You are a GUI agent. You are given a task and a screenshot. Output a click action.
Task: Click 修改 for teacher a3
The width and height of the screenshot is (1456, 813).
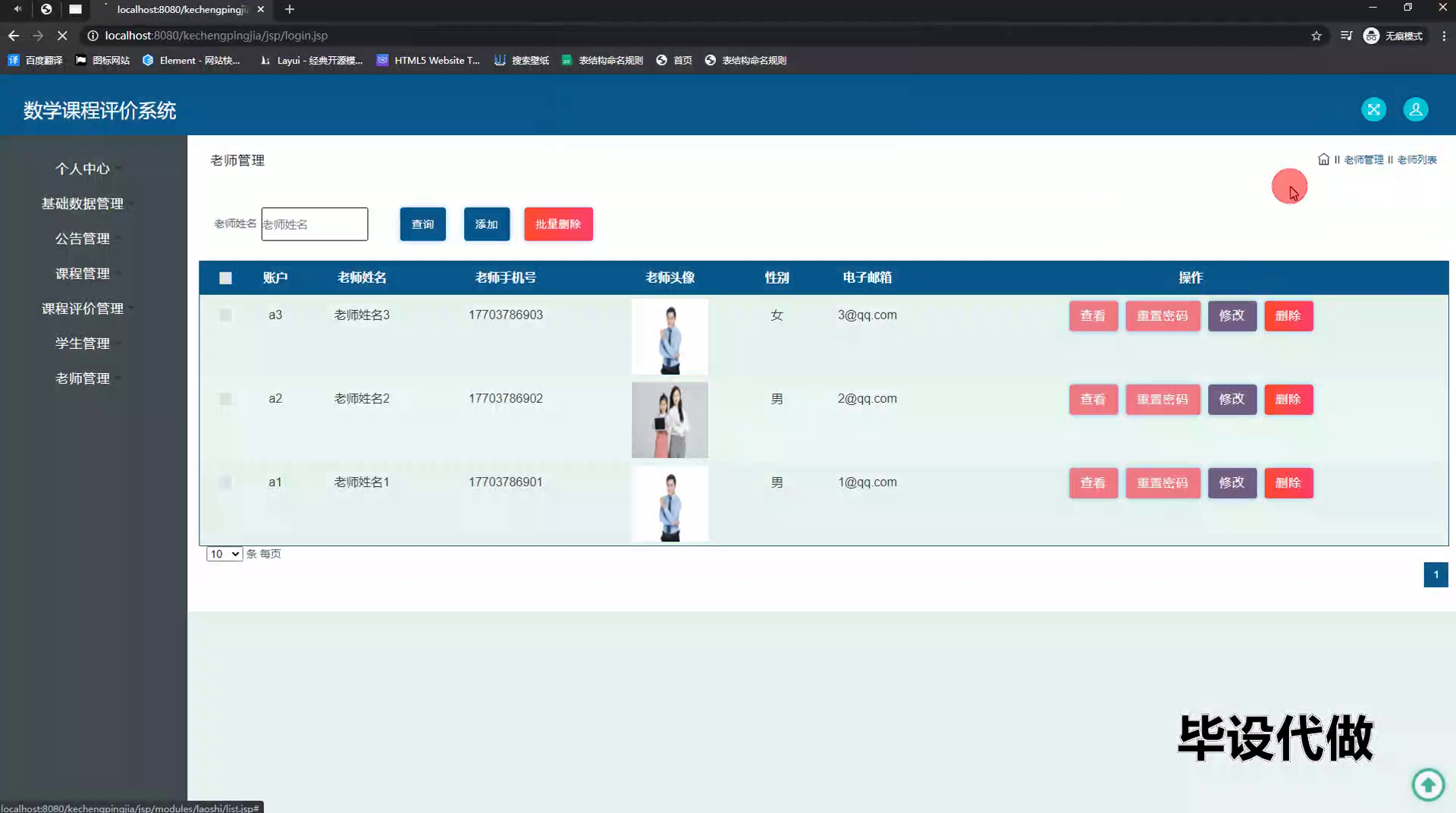(1232, 315)
